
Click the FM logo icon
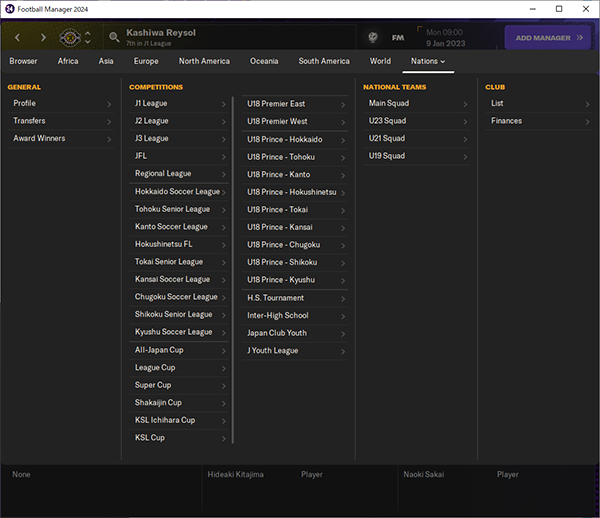point(398,37)
